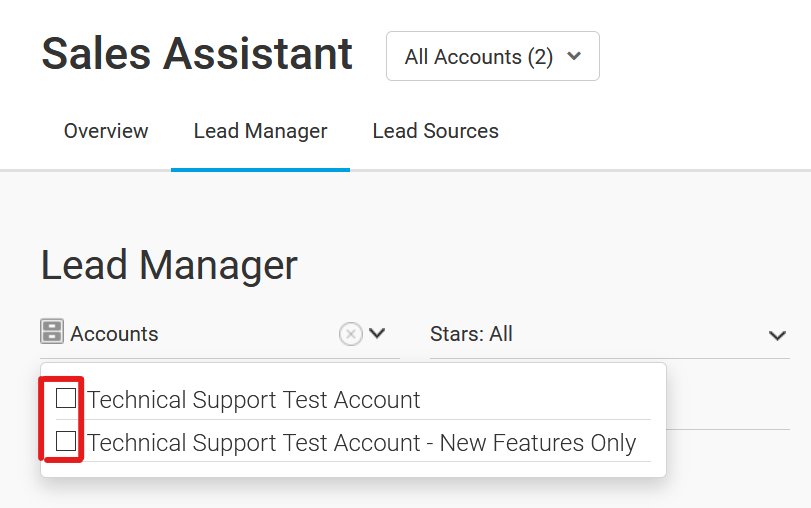Click the blue underline beneath Lead Manager tab
The width and height of the screenshot is (811, 508).
(x=261, y=170)
